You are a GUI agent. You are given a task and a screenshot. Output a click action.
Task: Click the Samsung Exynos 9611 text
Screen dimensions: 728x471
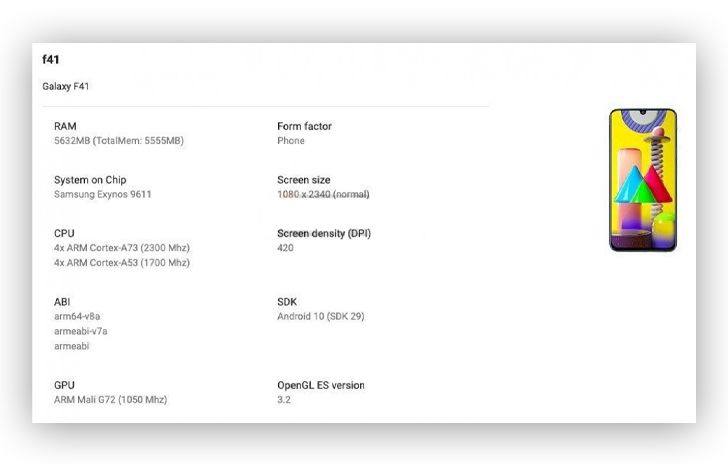point(103,194)
